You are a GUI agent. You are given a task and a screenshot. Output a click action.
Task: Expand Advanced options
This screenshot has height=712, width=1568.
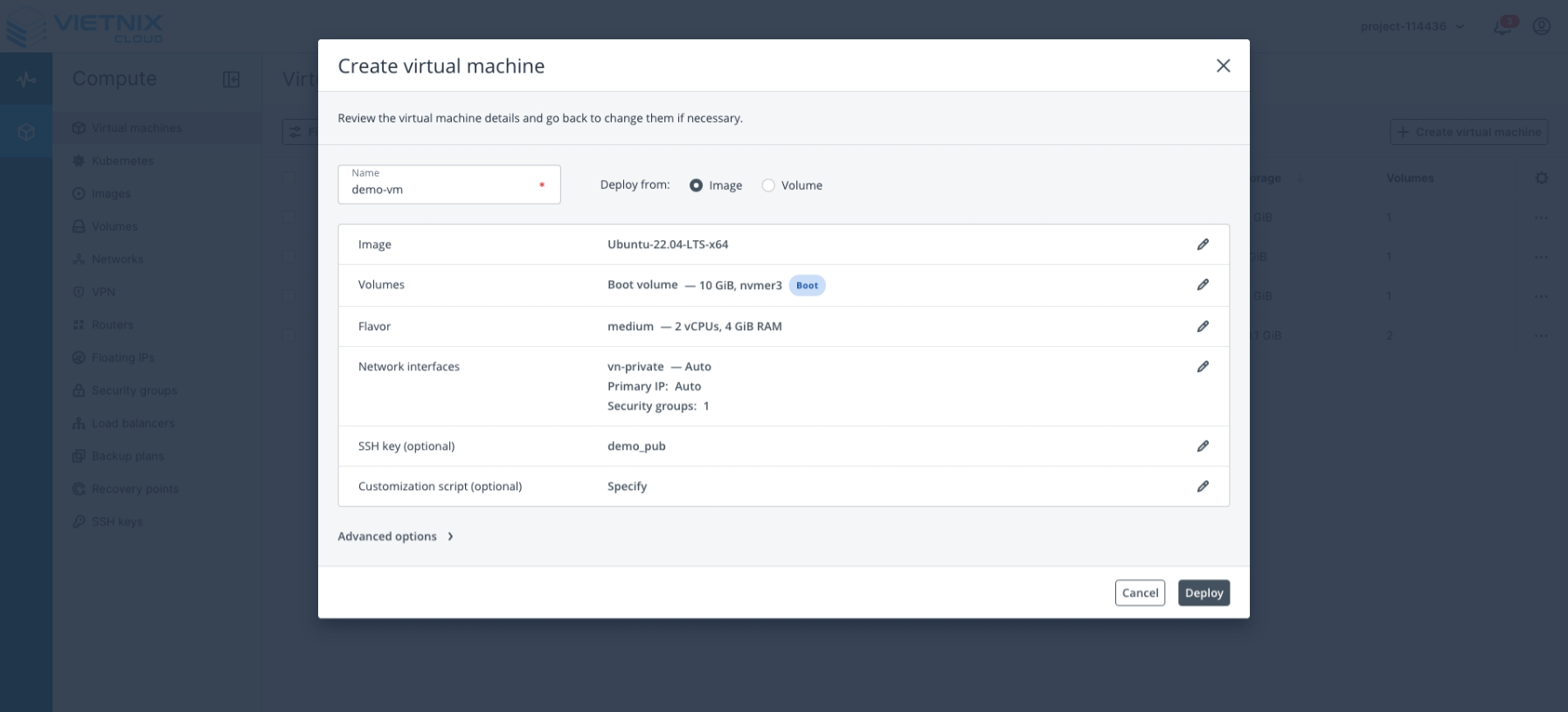(396, 536)
